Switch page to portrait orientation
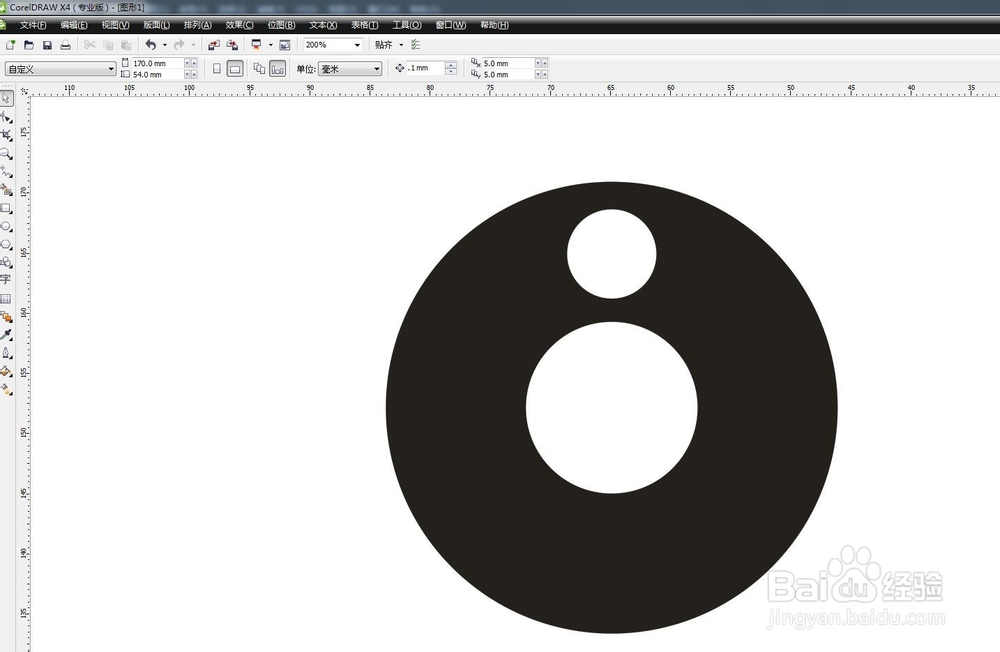The image size is (1000, 652). pos(217,68)
